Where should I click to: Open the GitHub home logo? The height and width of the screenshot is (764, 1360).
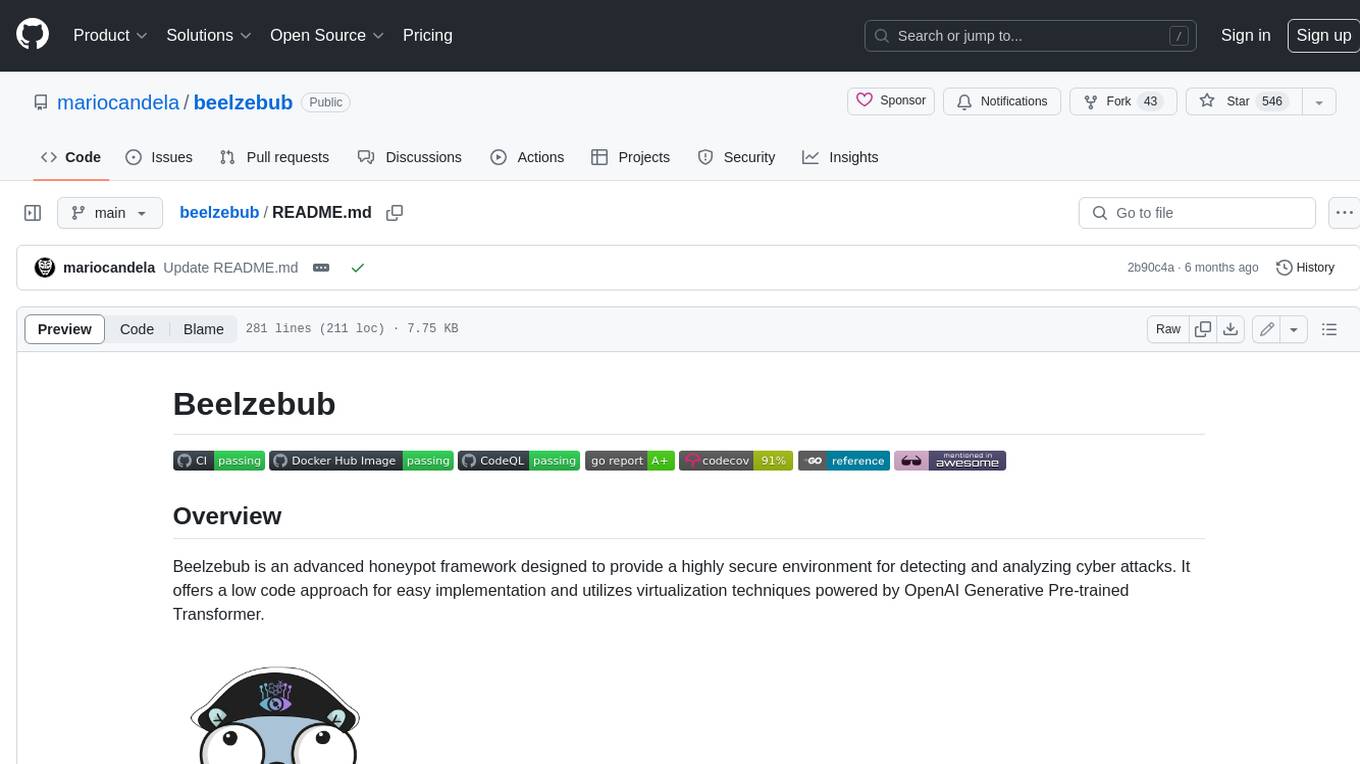pos(32,35)
